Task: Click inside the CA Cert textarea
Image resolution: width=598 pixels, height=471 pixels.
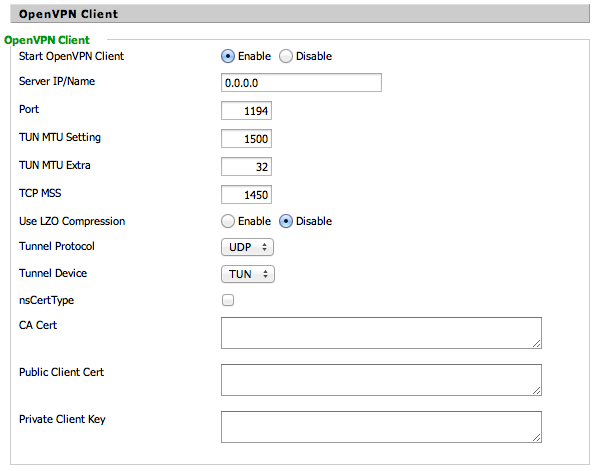Action: click(x=381, y=333)
